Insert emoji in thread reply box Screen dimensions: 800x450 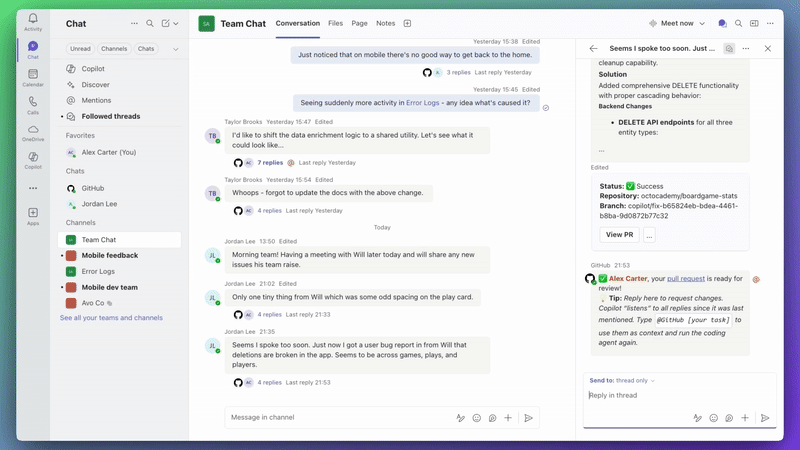point(713,418)
